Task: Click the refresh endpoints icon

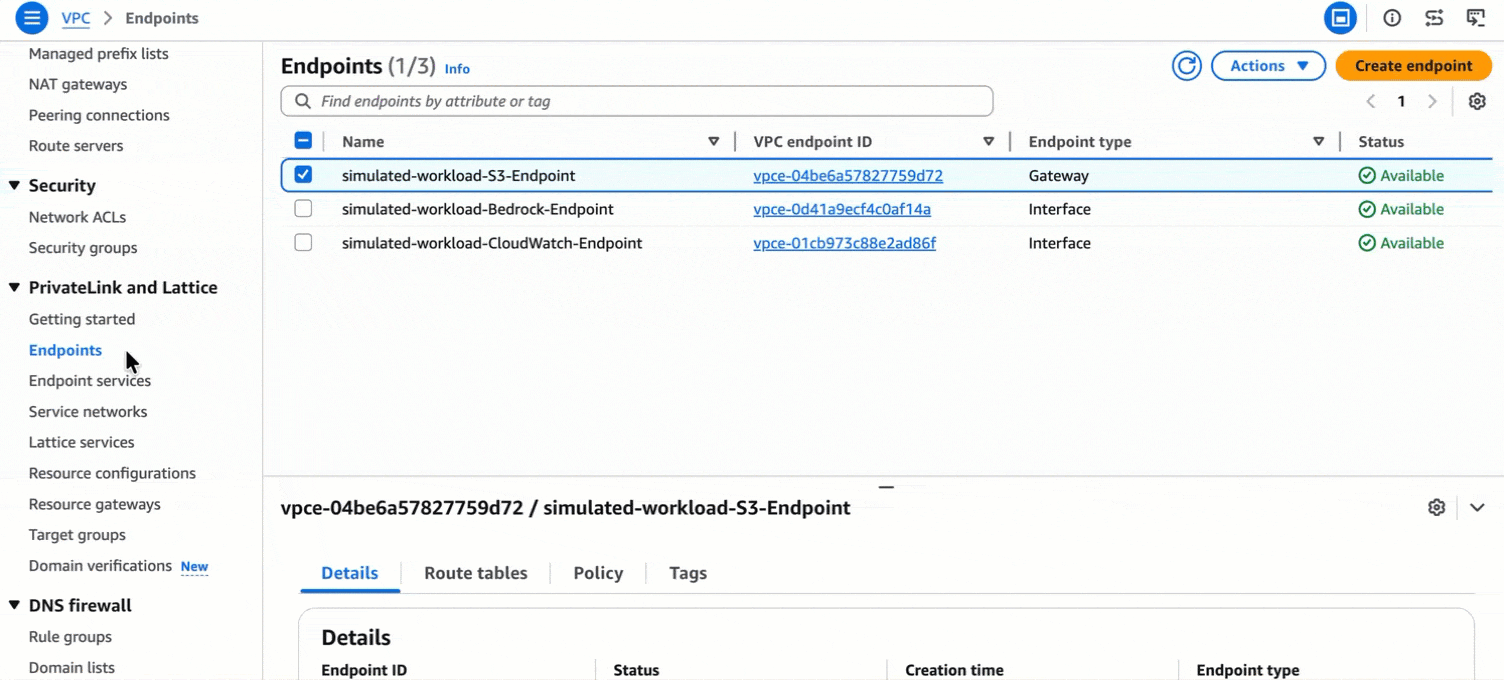Action: (1186, 66)
